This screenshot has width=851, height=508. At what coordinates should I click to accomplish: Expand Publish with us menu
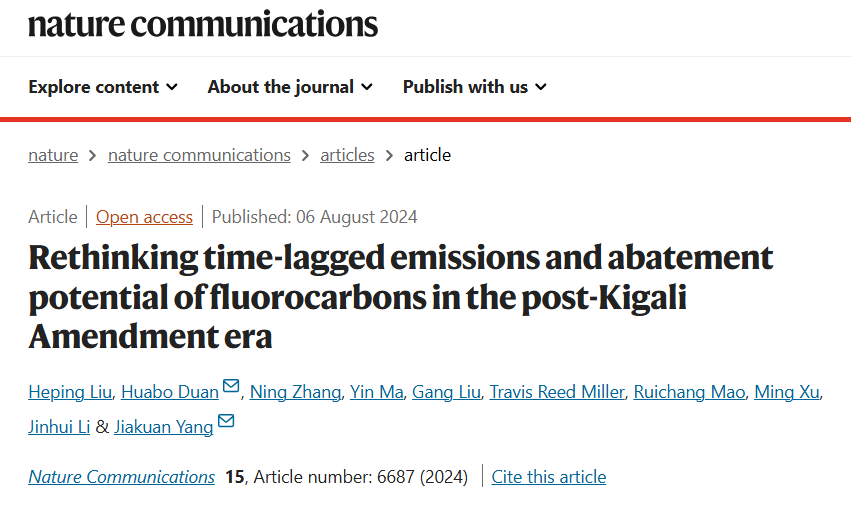point(475,87)
